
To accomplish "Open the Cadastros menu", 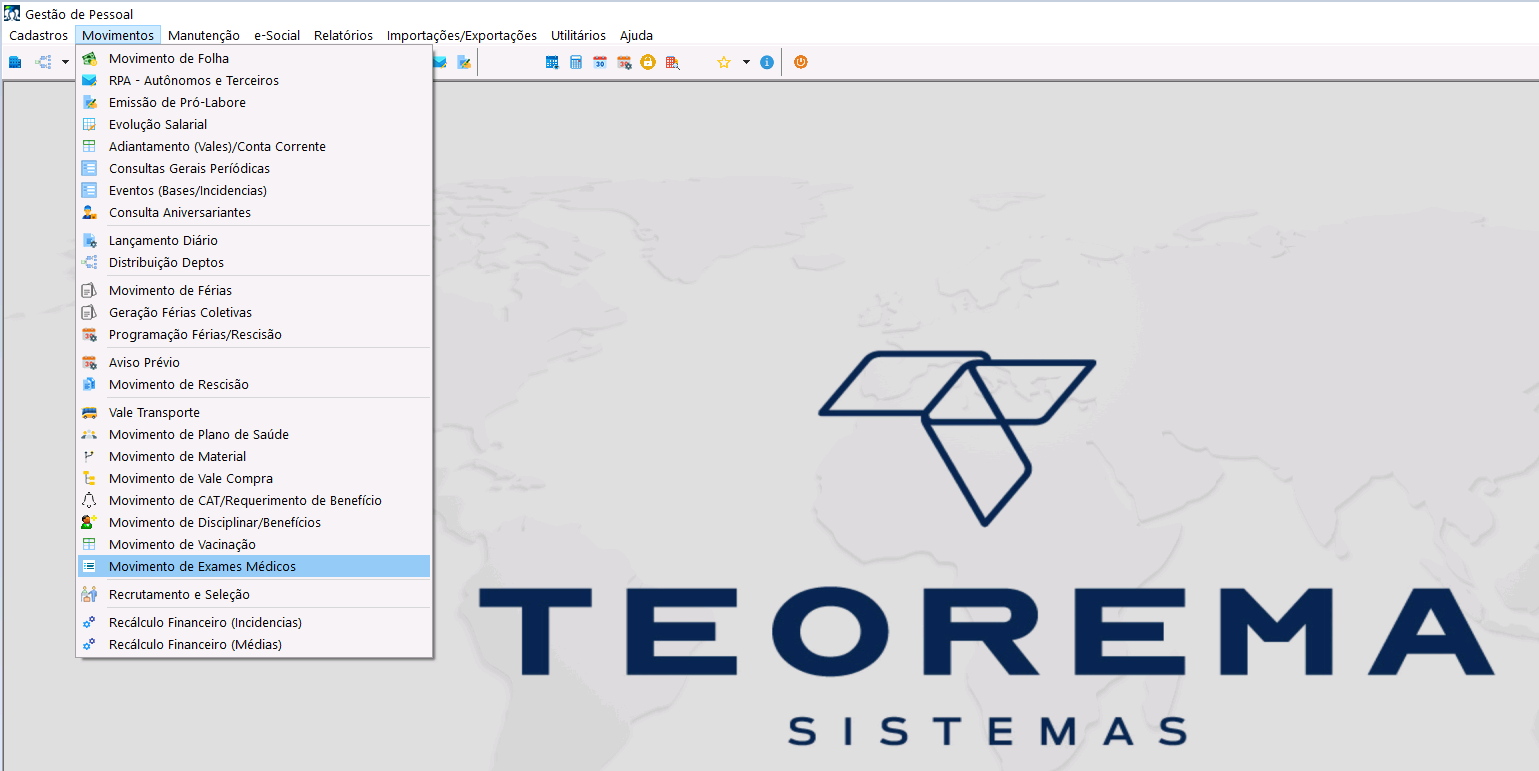I will coord(39,35).
